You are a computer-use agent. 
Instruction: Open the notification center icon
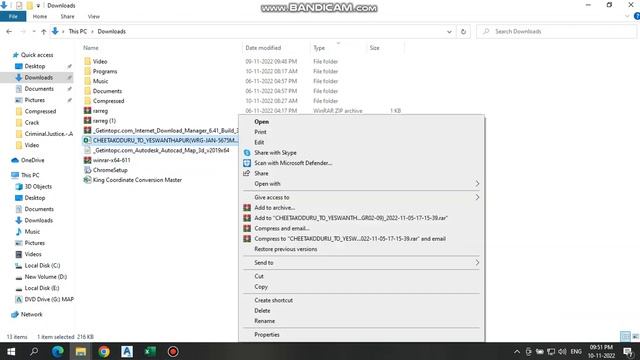pyautogui.click(x=628, y=351)
